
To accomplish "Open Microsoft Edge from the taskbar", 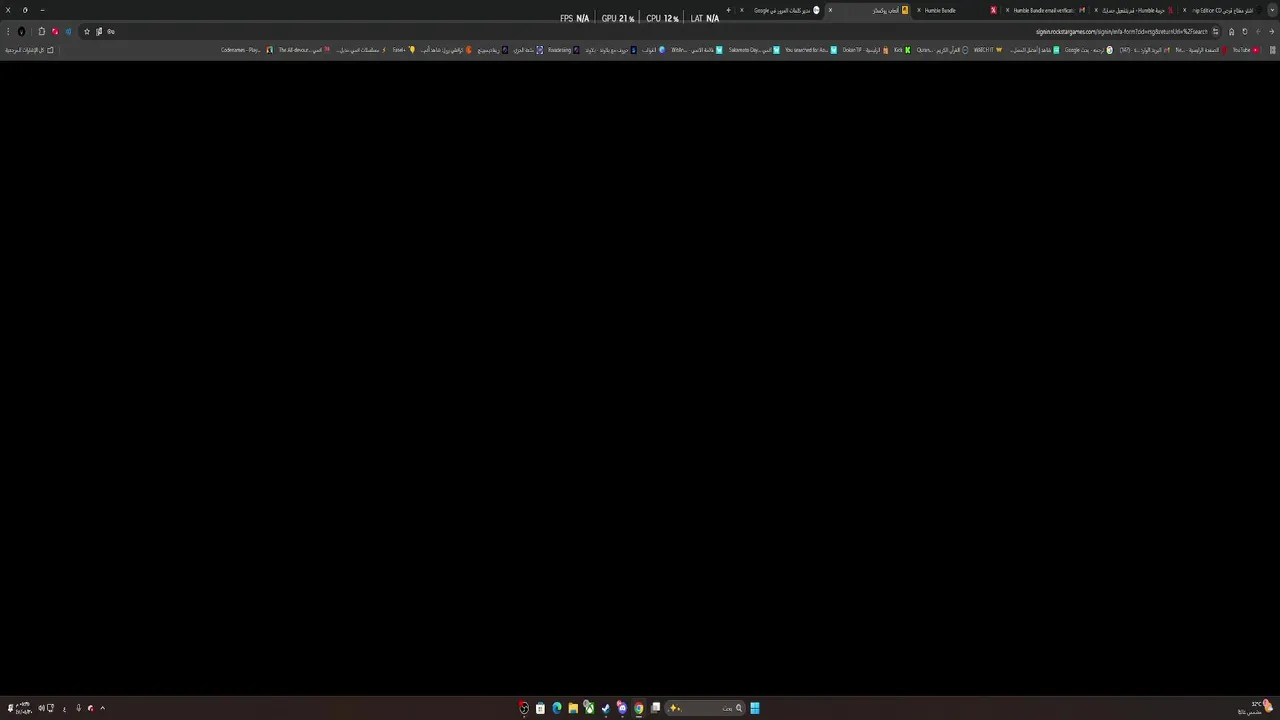I will (x=557, y=708).
